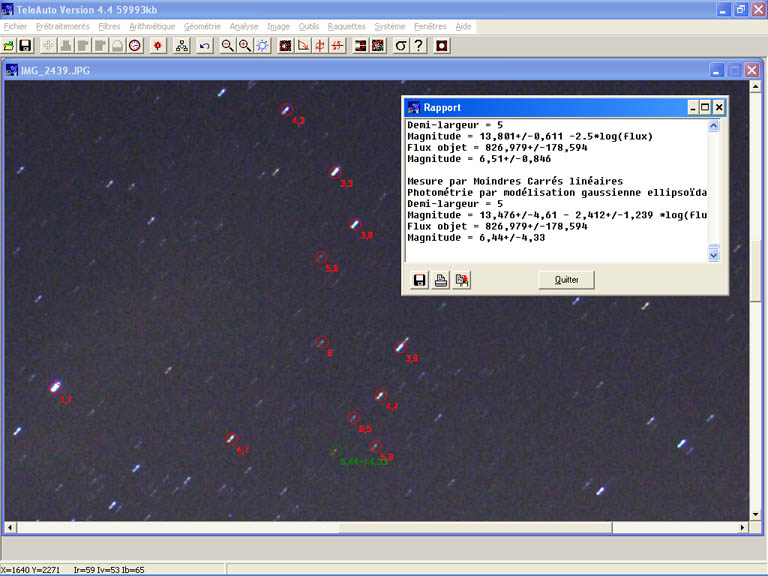This screenshot has width=768, height=576.
Task: Save the report using Rapport floppy icon
Action: pyautogui.click(x=419, y=280)
